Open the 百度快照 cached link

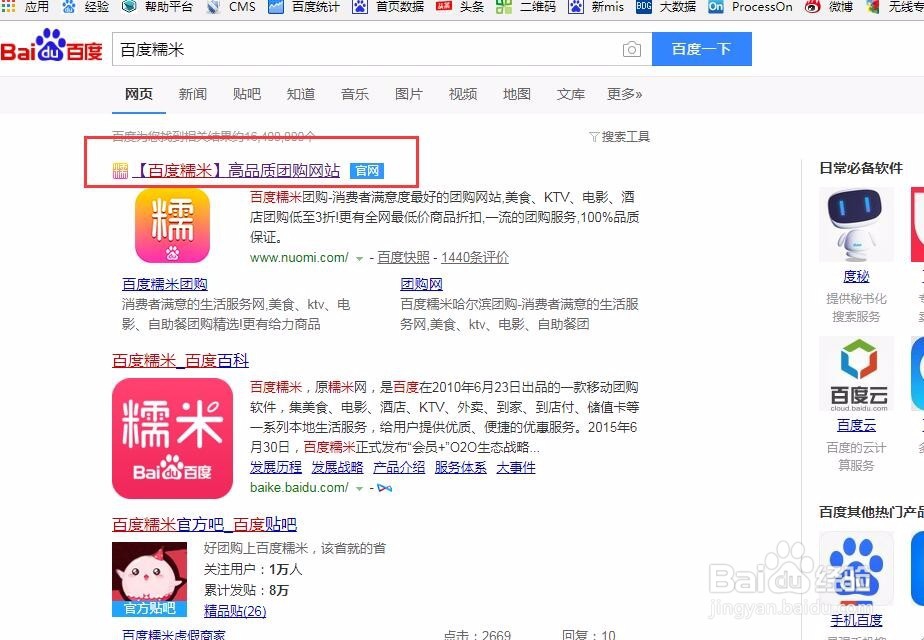point(403,258)
